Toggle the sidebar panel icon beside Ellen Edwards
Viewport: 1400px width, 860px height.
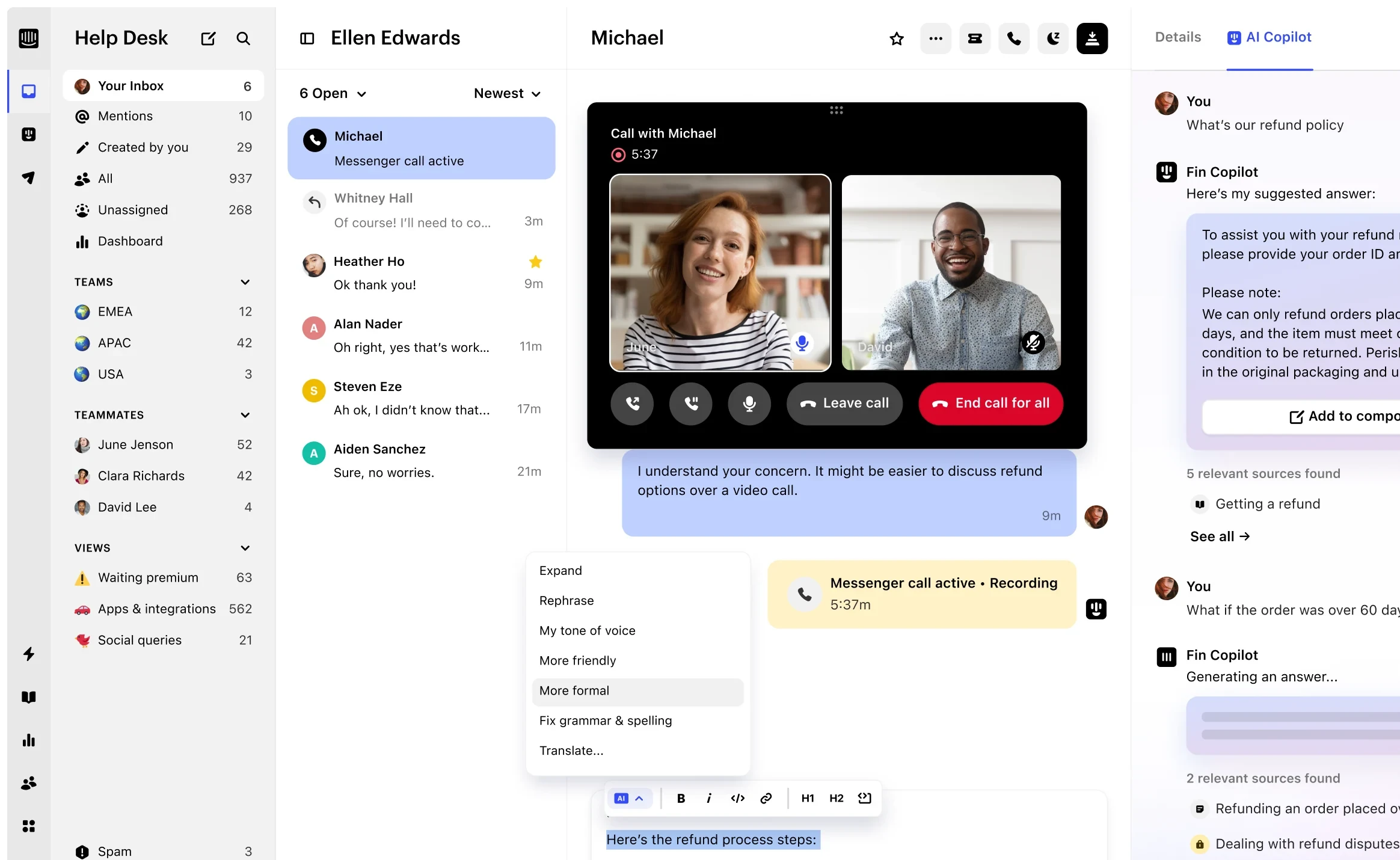click(x=307, y=38)
